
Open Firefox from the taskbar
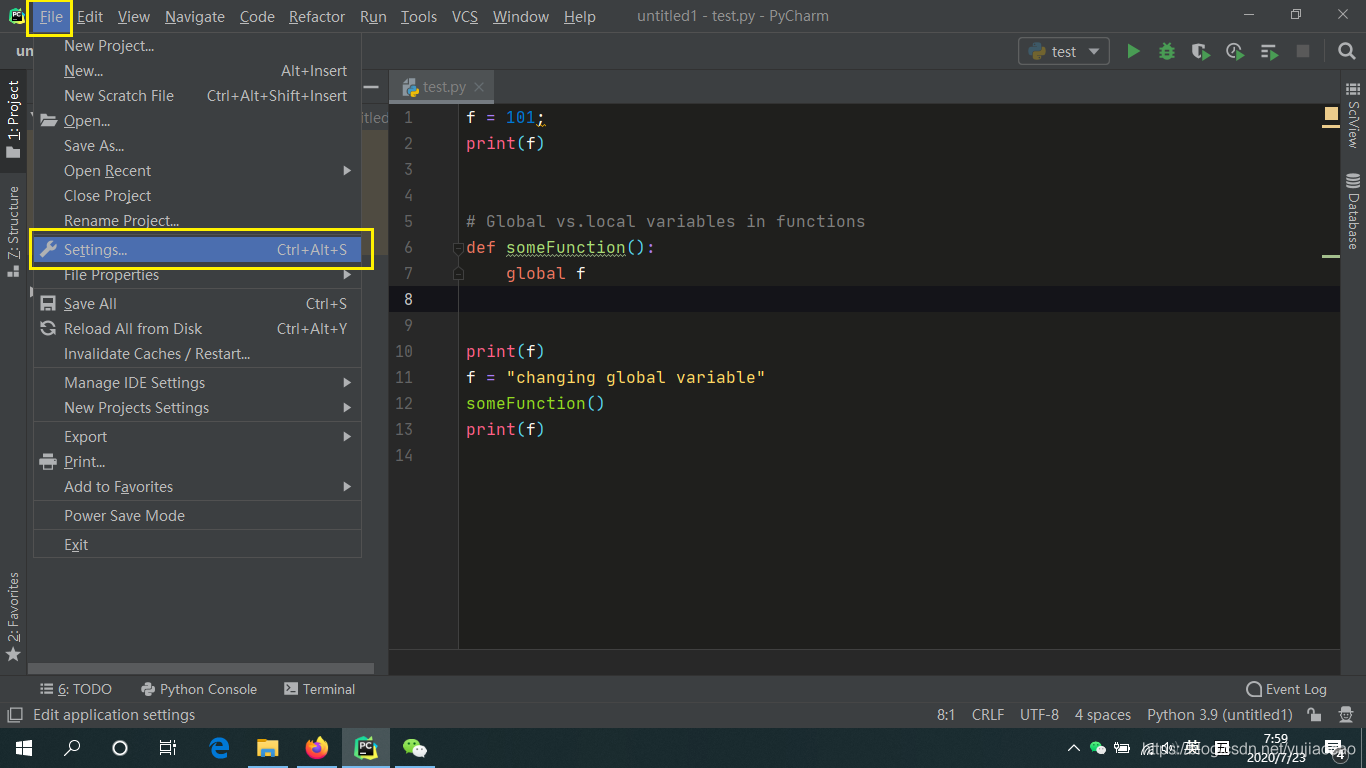pyautogui.click(x=317, y=748)
